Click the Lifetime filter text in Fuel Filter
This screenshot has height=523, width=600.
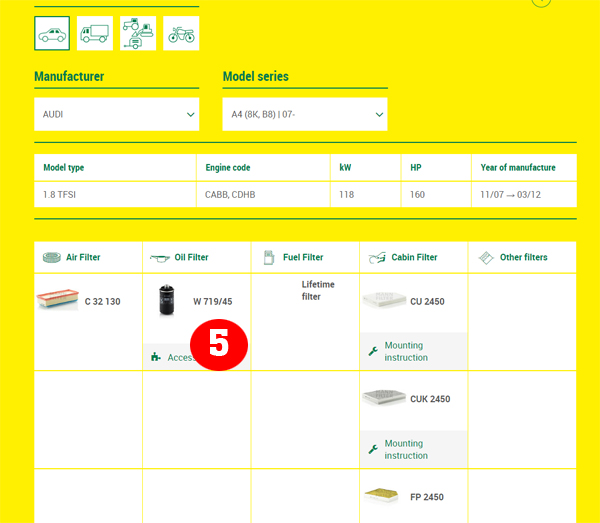[318, 290]
